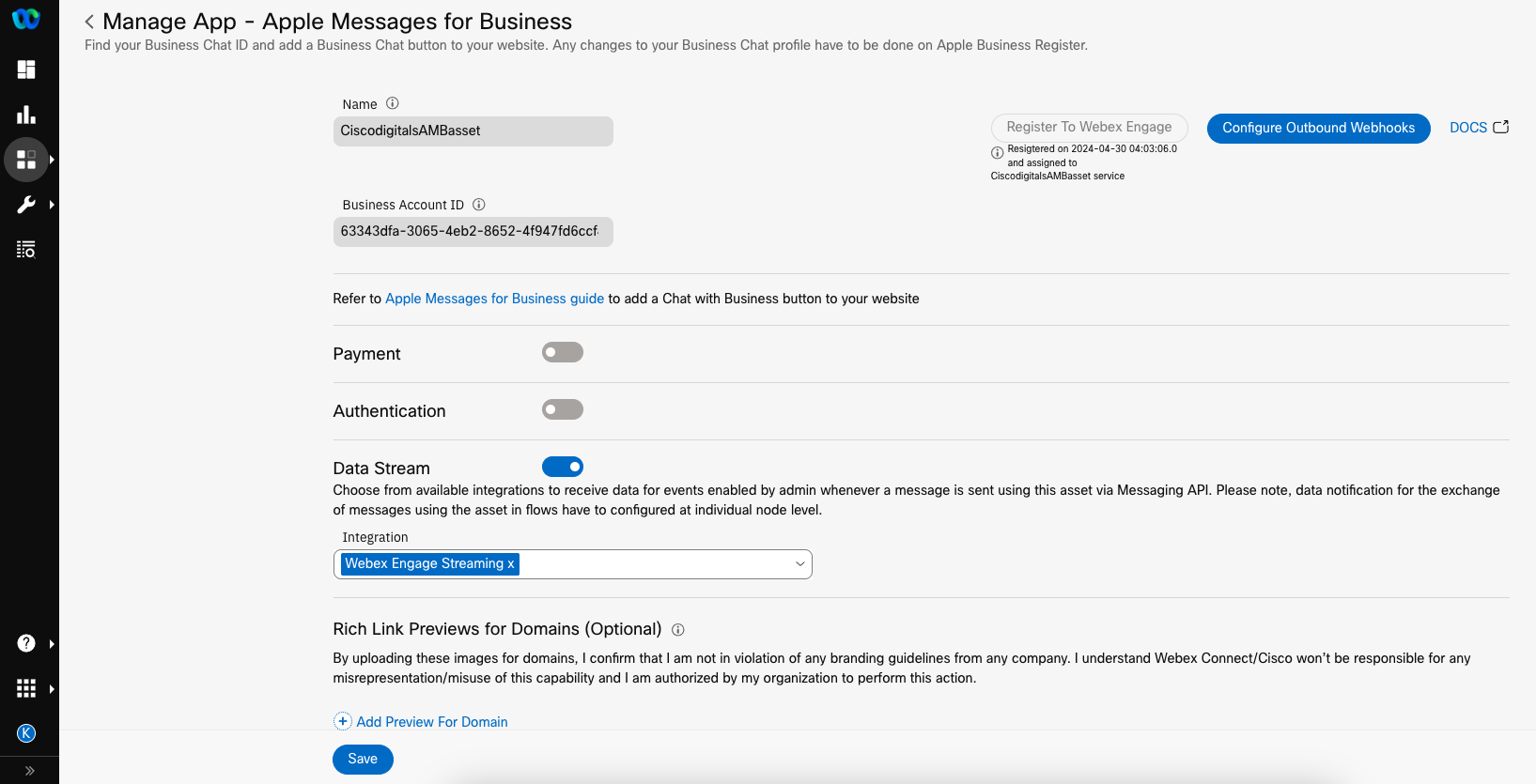The height and width of the screenshot is (784, 1536).
Task: Click Register To Webex Engage button
Action: [1089, 127]
